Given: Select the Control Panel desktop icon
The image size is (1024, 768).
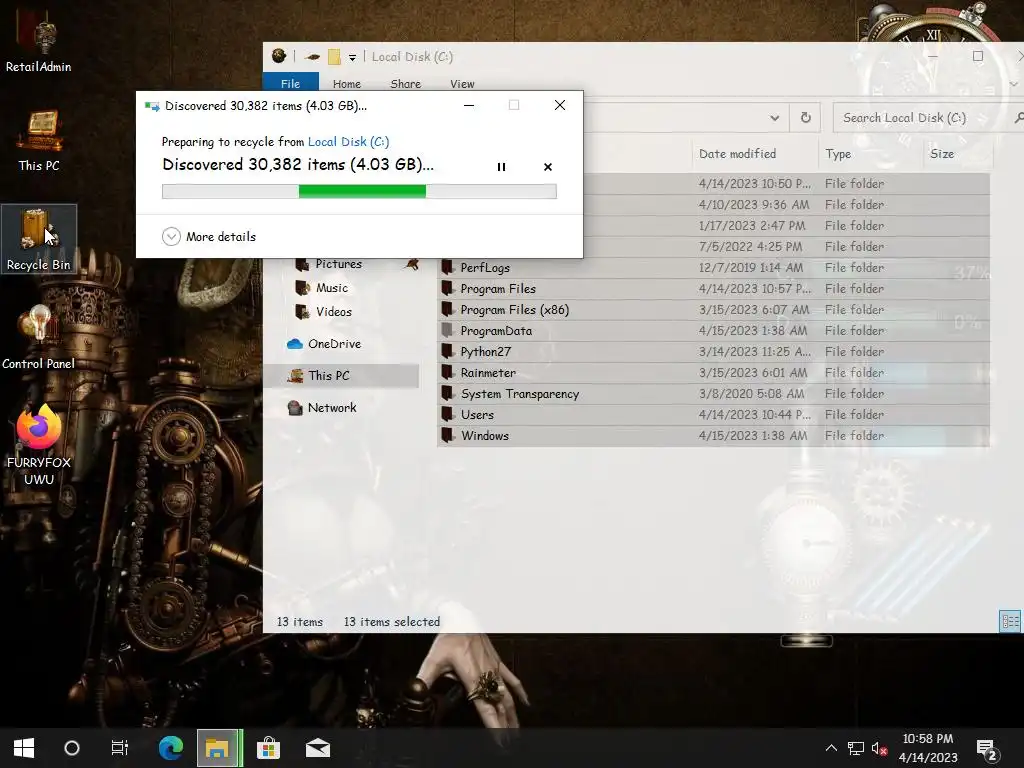Looking at the screenshot, I should pyautogui.click(x=39, y=338).
